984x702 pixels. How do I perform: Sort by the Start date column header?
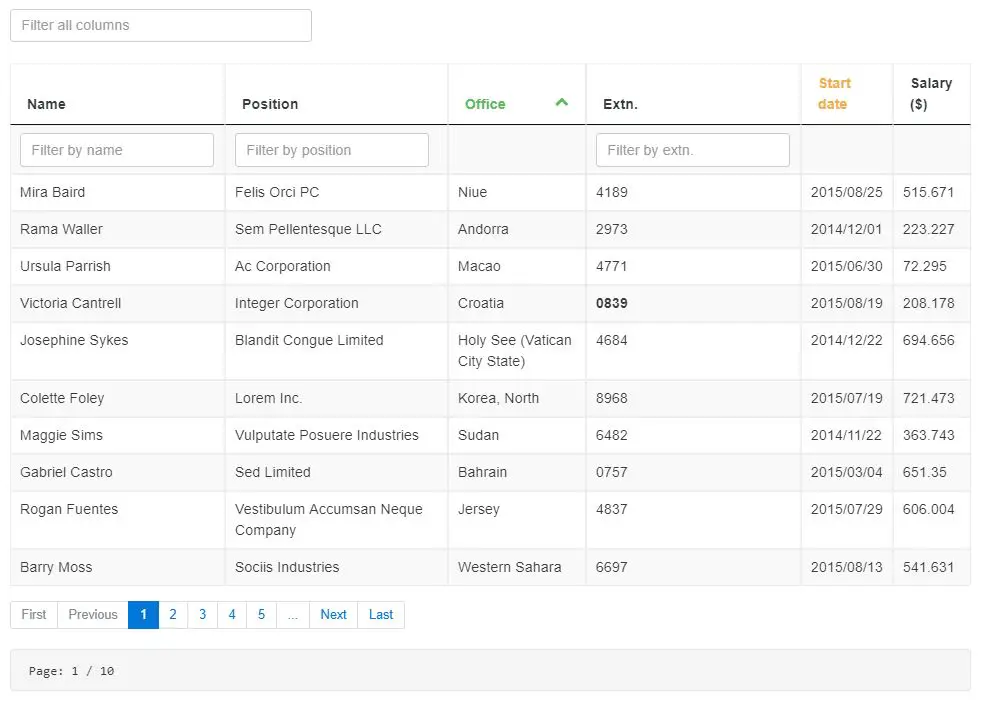834,93
